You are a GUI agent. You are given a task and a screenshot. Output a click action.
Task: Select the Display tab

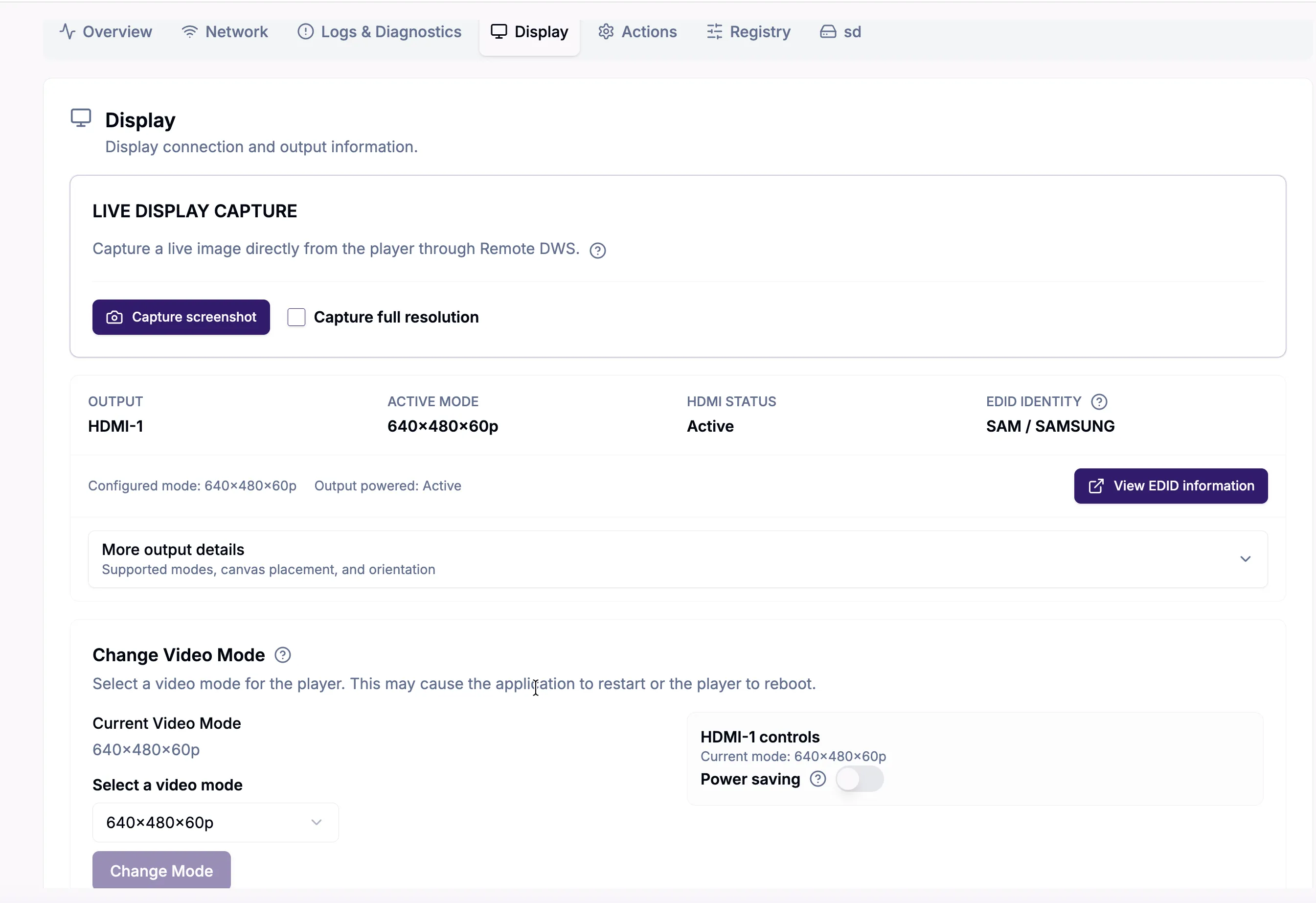tap(529, 32)
